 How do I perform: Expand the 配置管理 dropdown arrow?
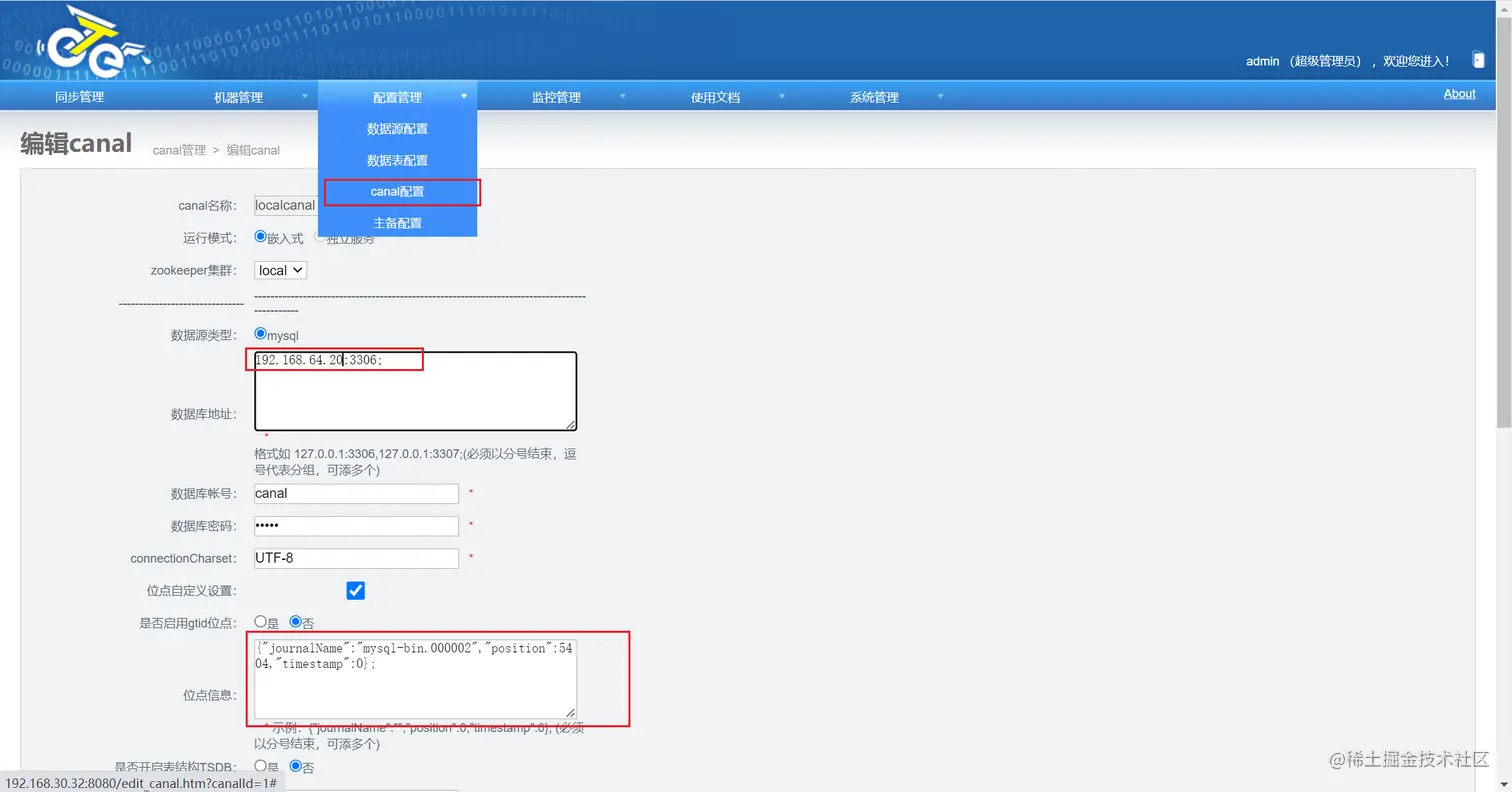pyautogui.click(x=464, y=97)
